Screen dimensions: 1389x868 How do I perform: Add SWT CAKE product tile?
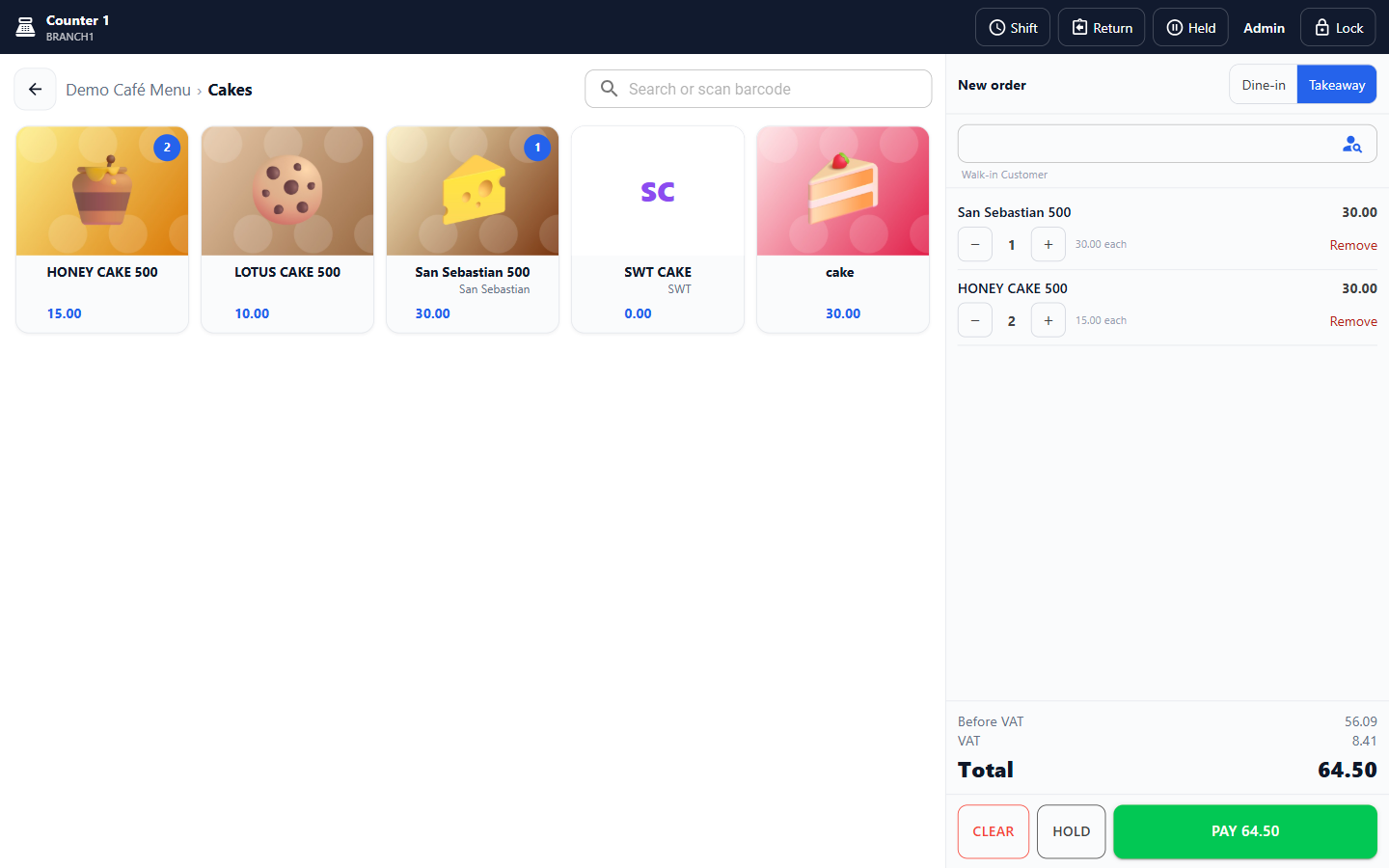point(658,230)
